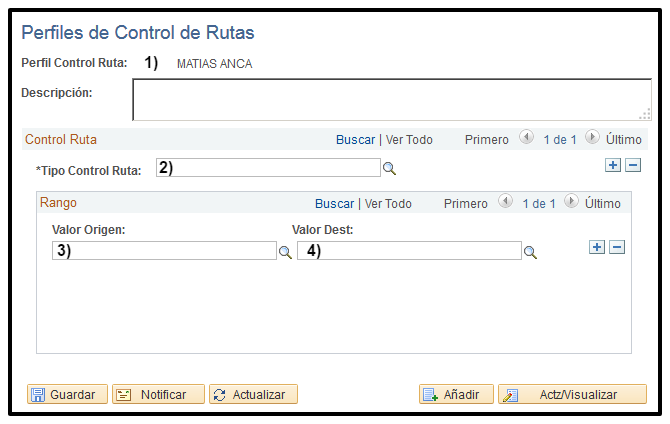The image size is (670, 424).
Task: Show next Rango row arrow
Action: pyautogui.click(x=572, y=202)
